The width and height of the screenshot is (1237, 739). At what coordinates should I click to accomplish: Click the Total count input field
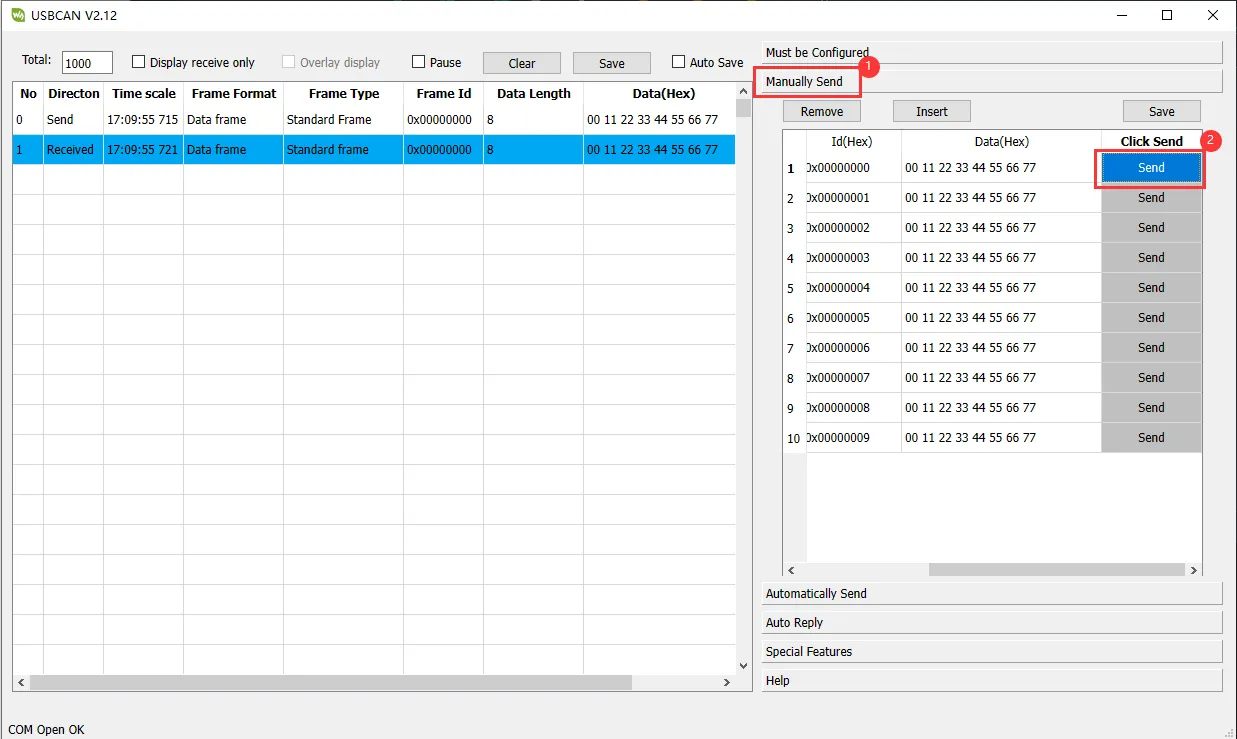pyautogui.click(x=87, y=63)
